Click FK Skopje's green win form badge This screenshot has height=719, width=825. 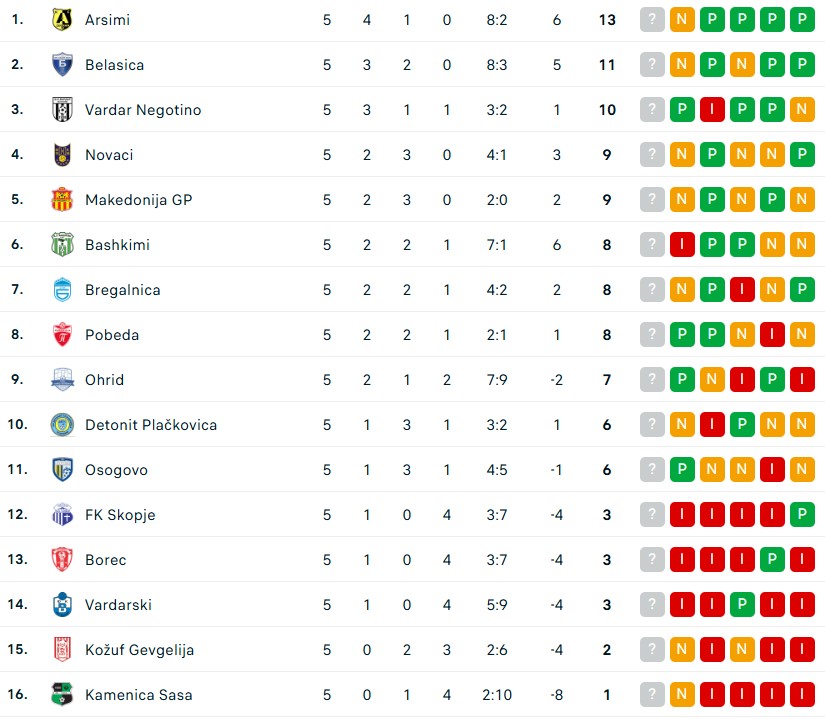coord(802,515)
